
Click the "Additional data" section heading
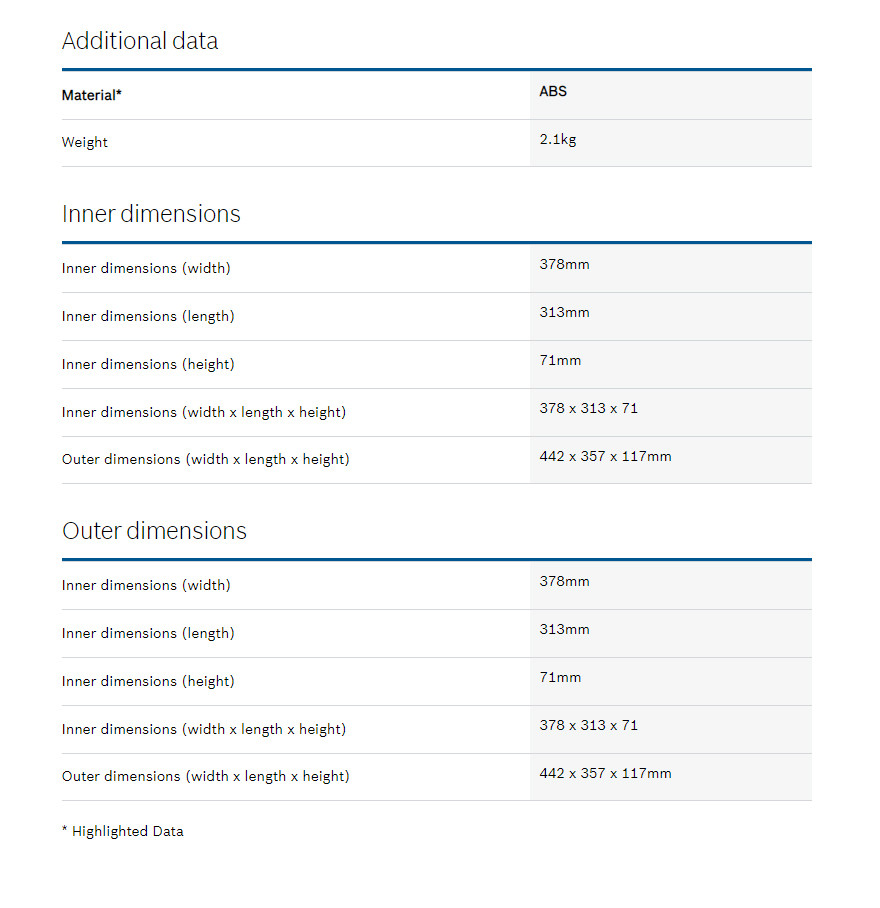[x=140, y=41]
